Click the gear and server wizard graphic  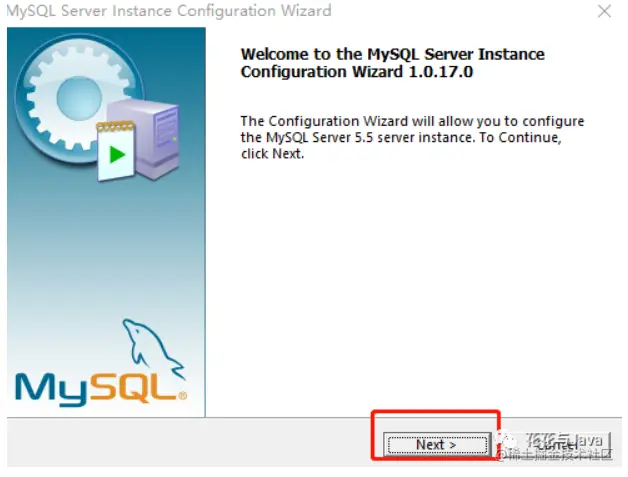click(x=97, y=109)
